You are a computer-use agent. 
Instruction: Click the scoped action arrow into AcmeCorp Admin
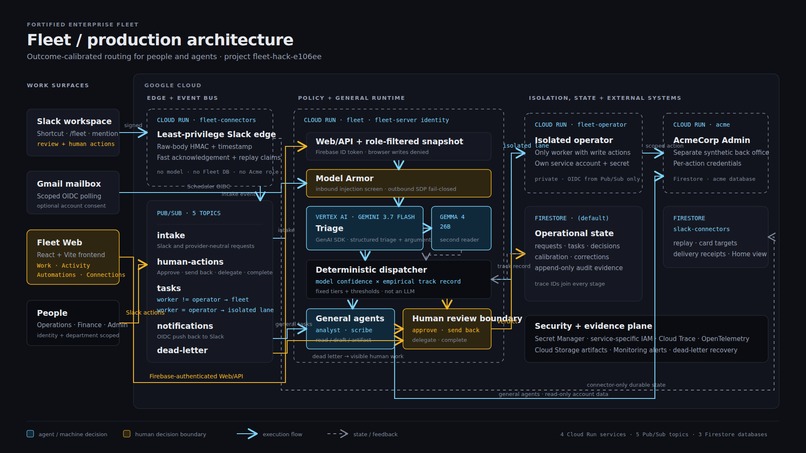click(653, 153)
